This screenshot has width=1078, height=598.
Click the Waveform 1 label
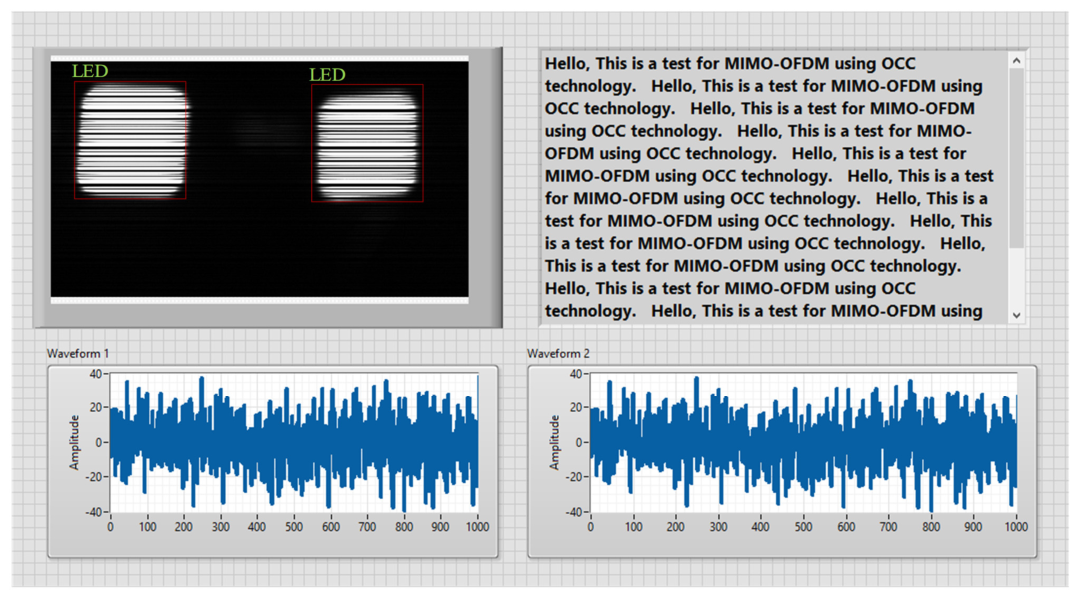pyautogui.click(x=78, y=353)
